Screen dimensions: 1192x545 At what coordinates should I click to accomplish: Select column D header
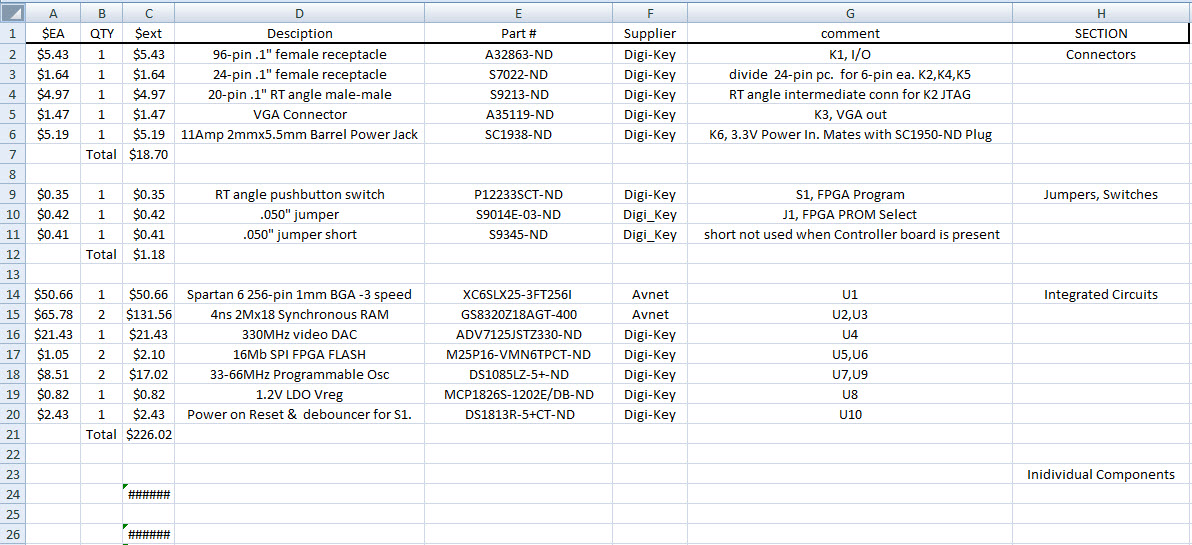click(299, 13)
